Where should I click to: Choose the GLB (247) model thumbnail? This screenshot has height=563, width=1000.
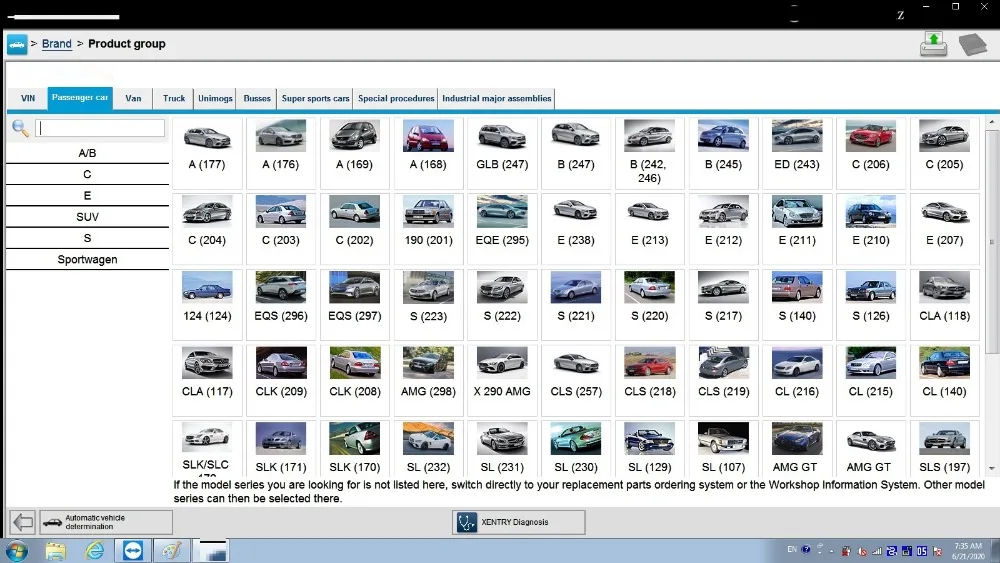[x=502, y=153]
